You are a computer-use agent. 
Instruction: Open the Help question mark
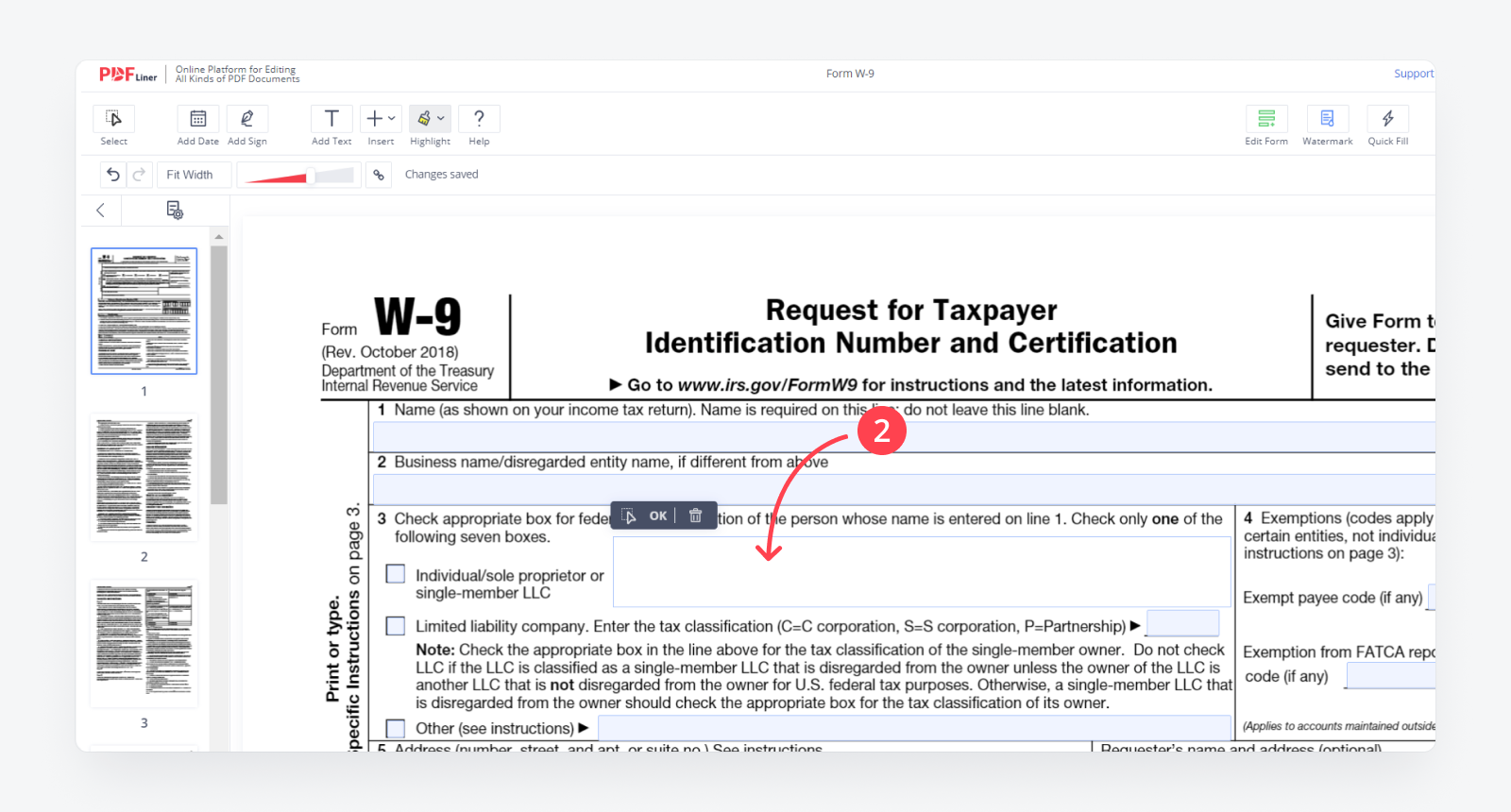pyautogui.click(x=479, y=119)
